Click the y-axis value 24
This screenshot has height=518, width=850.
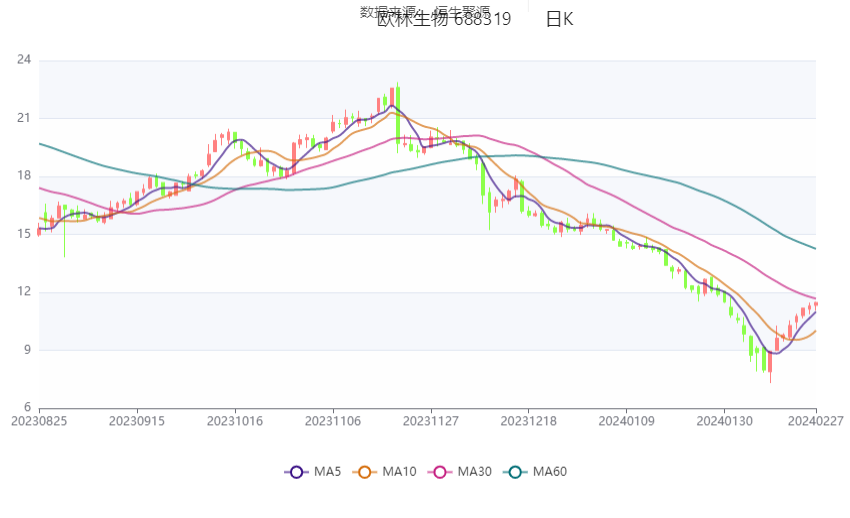click(24, 60)
